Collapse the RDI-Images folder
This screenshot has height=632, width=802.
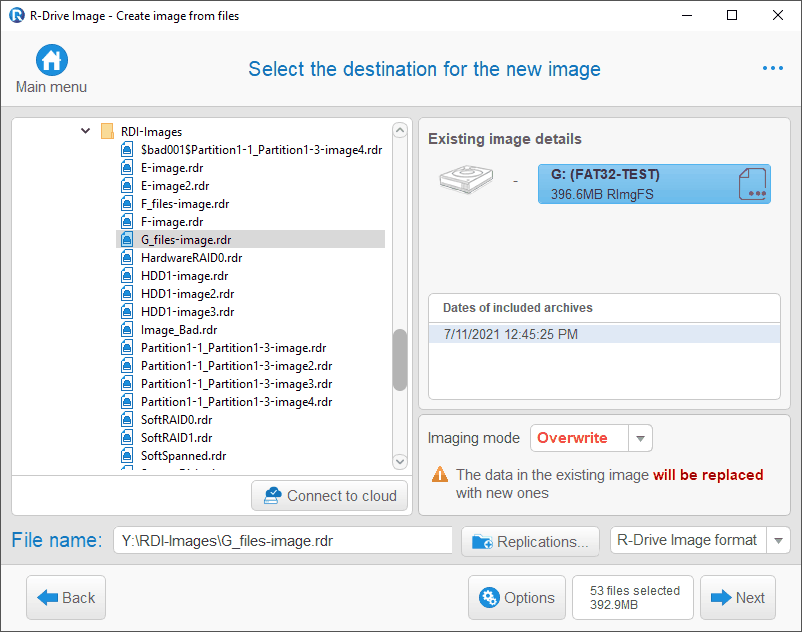85,131
